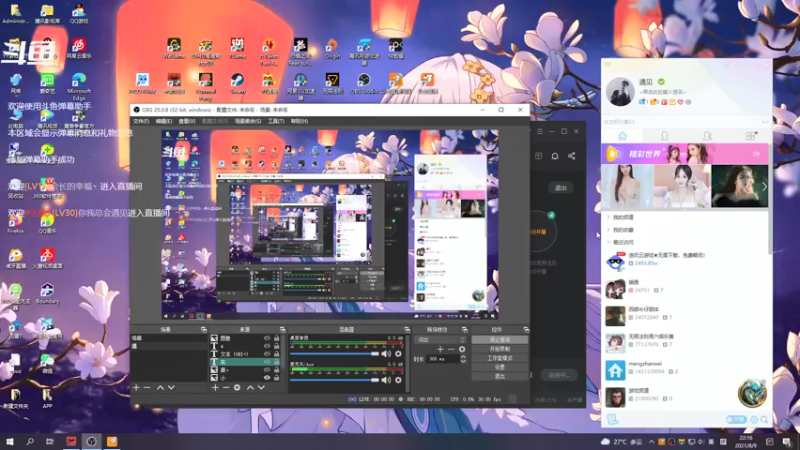
Task: Adjust the desktop audio volume slider in OBS
Action: tap(335, 354)
